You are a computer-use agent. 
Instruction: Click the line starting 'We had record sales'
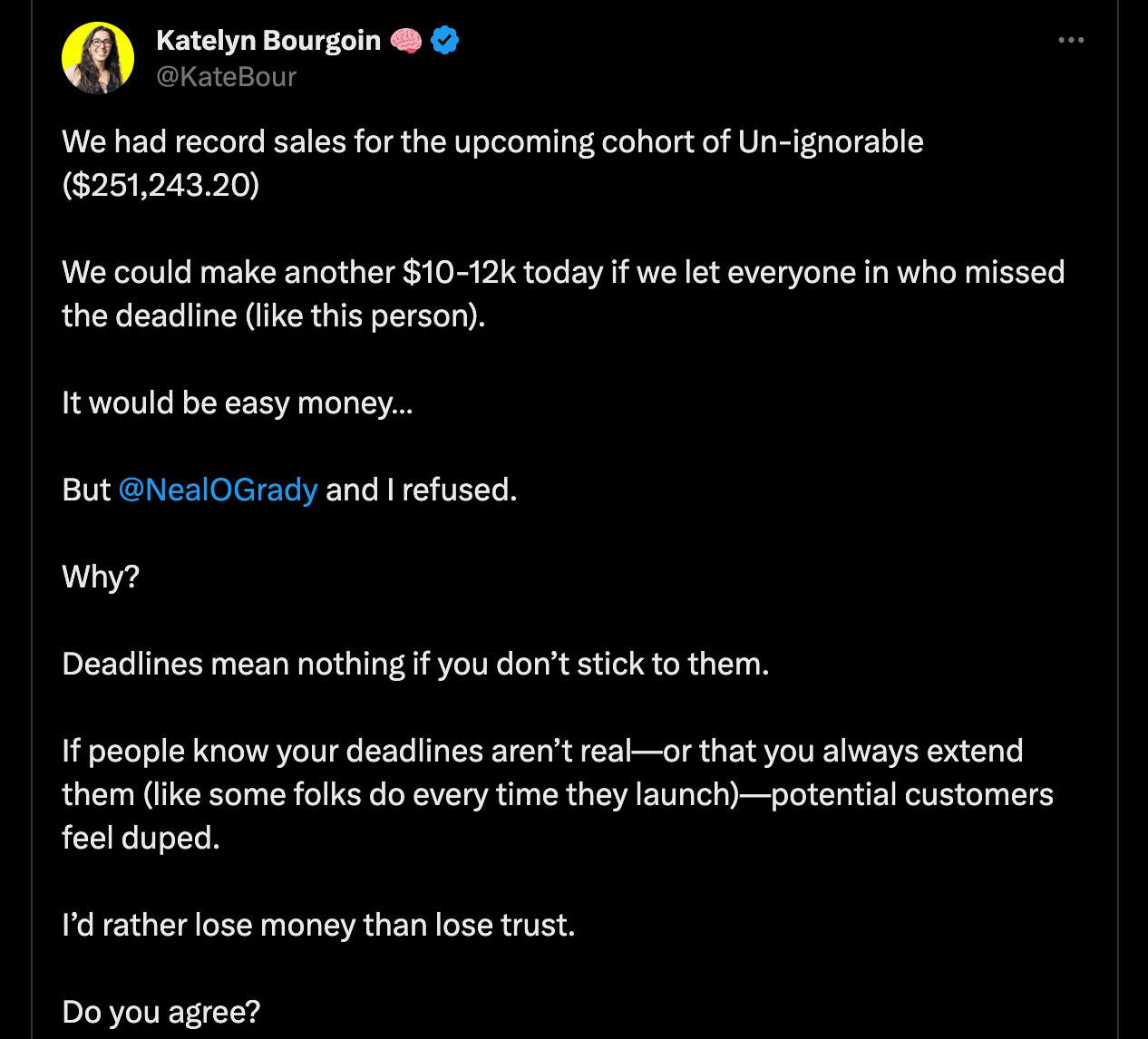(x=492, y=142)
